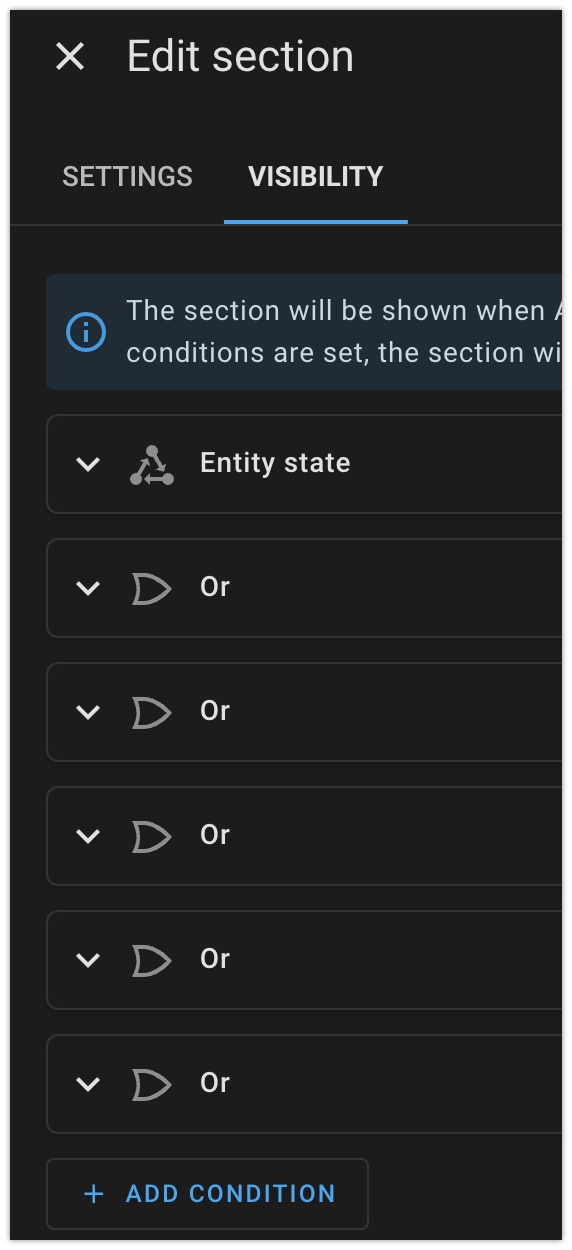The image size is (572, 1250).
Task: Expand the fourth Or condition chevron
Action: tap(89, 961)
